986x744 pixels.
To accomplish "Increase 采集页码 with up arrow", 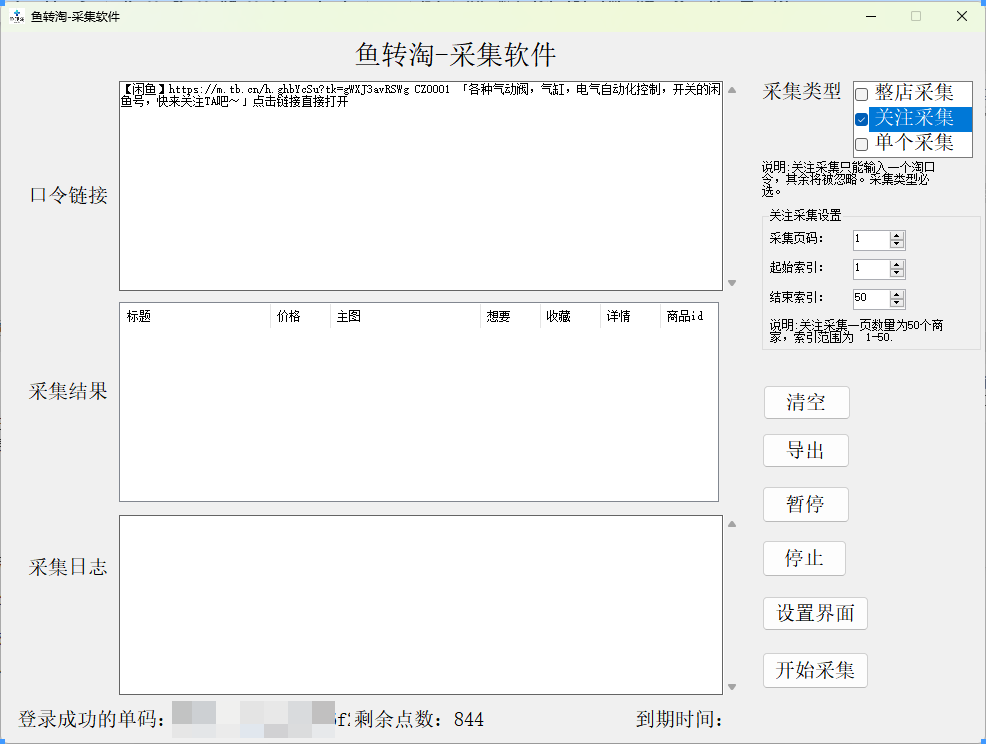I will click(x=897, y=235).
